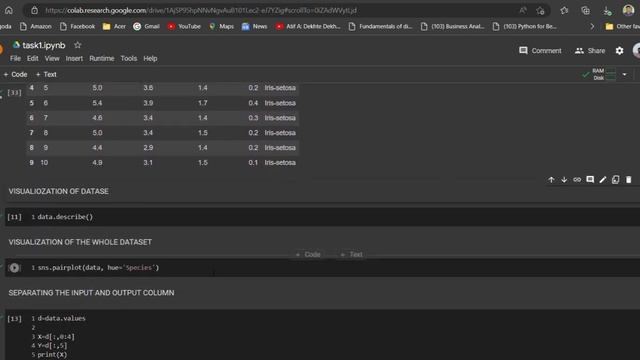Click the VISUALIOZATION OF DATASE heading

(x=59, y=191)
